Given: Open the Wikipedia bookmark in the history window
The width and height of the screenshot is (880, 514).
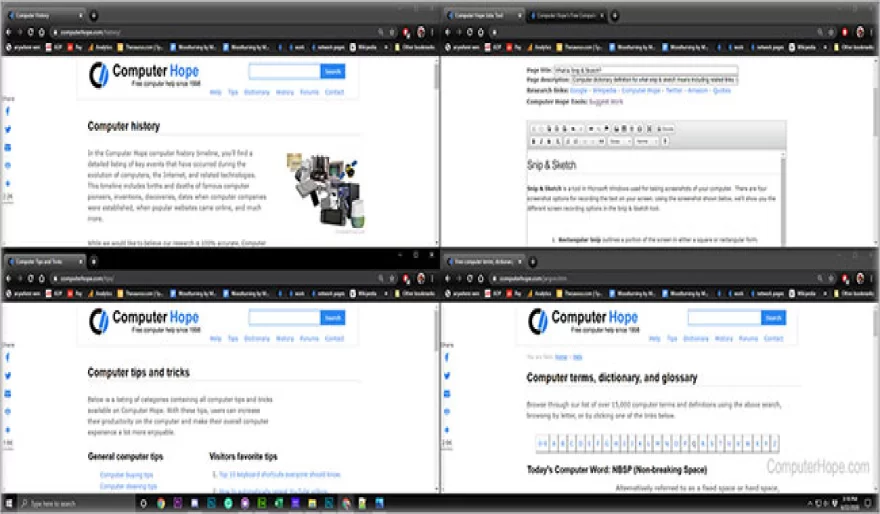Looking at the screenshot, I should [363, 48].
